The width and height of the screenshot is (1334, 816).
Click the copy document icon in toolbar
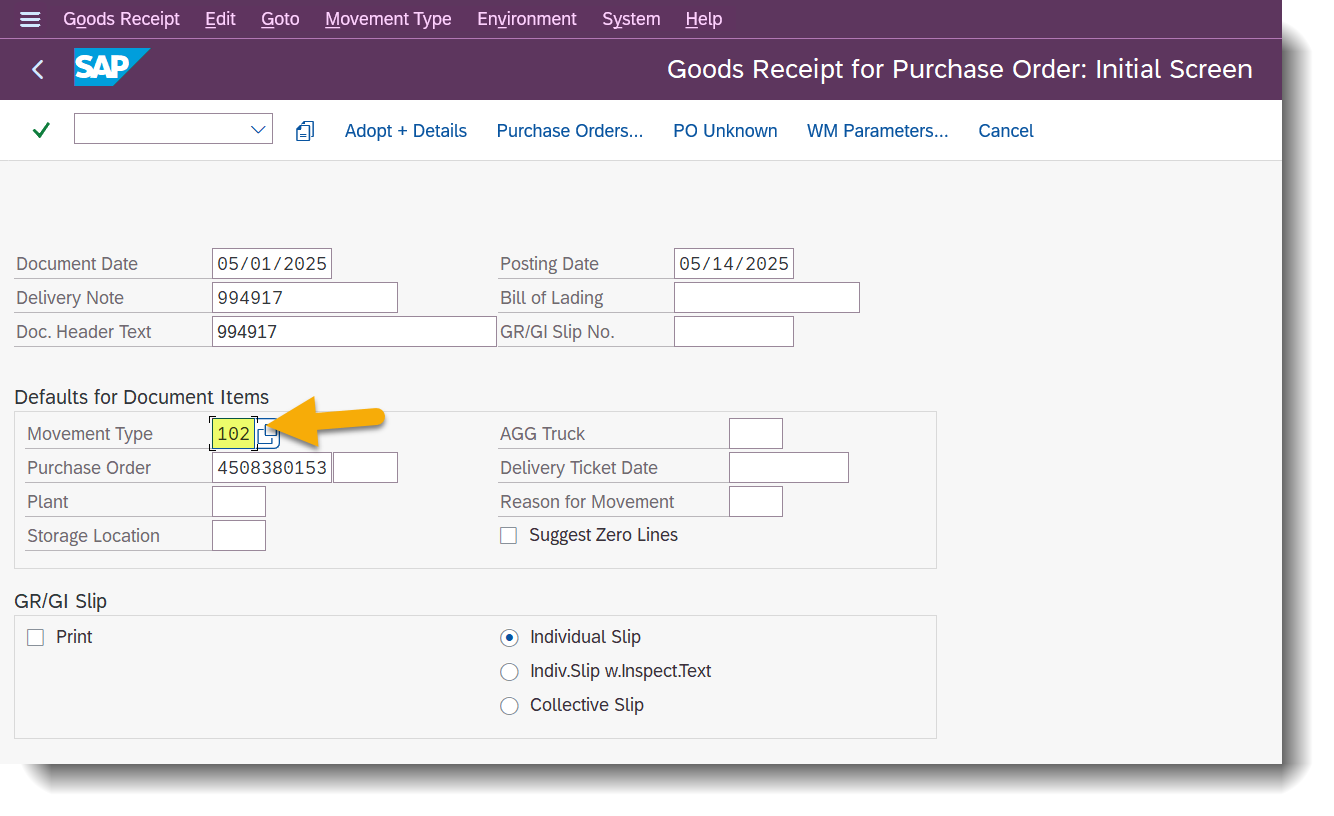click(305, 131)
